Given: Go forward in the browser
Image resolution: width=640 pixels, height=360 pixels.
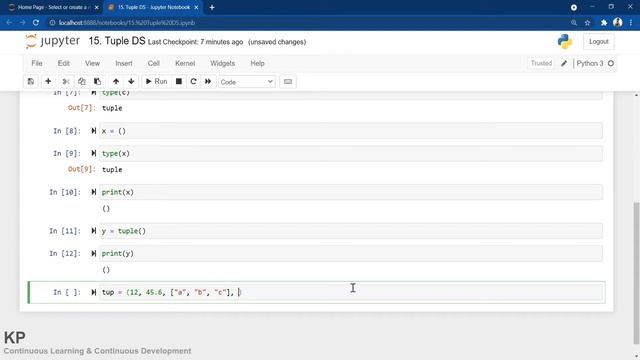Looking at the screenshot, I should [22, 23].
